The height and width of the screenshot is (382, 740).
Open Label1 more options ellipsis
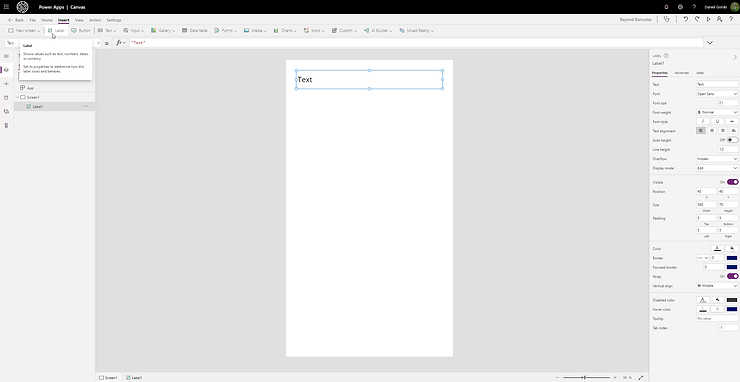pos(85,107)
